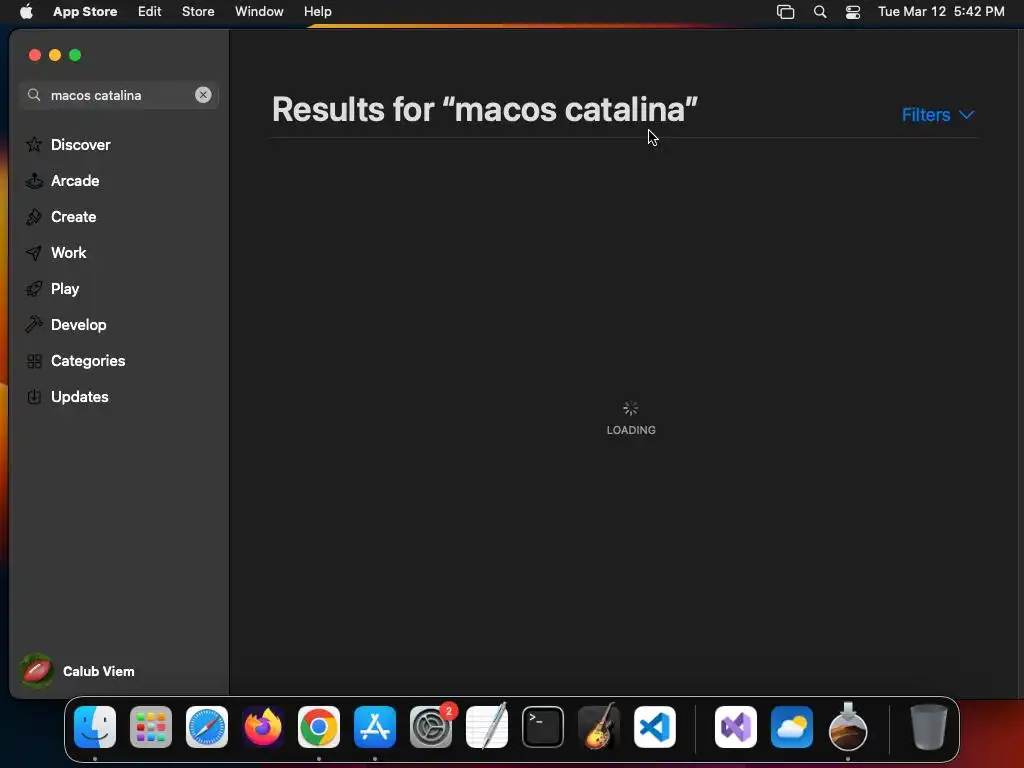Screen dimensions: 1024x768
Task: Launch Firefox from the Dock
Action: [263, 727]
